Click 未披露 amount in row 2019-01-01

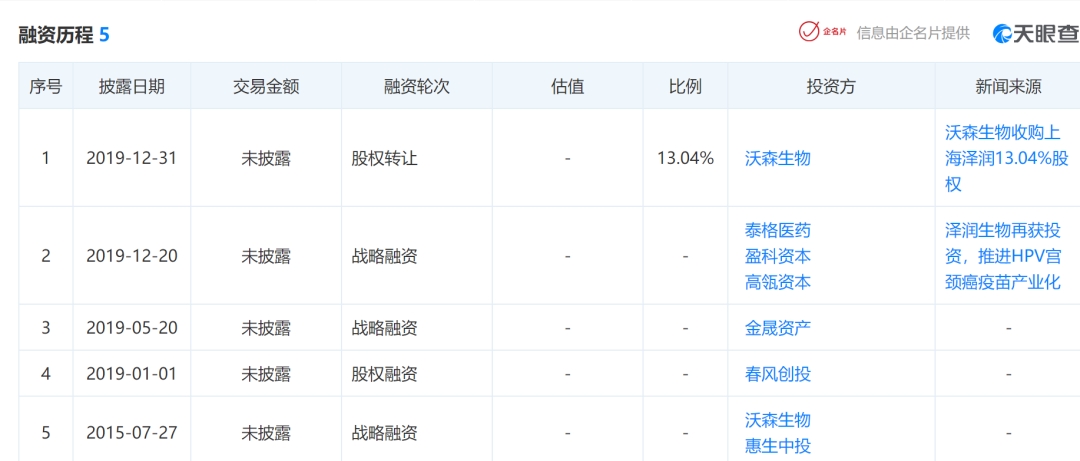[266, 374]
